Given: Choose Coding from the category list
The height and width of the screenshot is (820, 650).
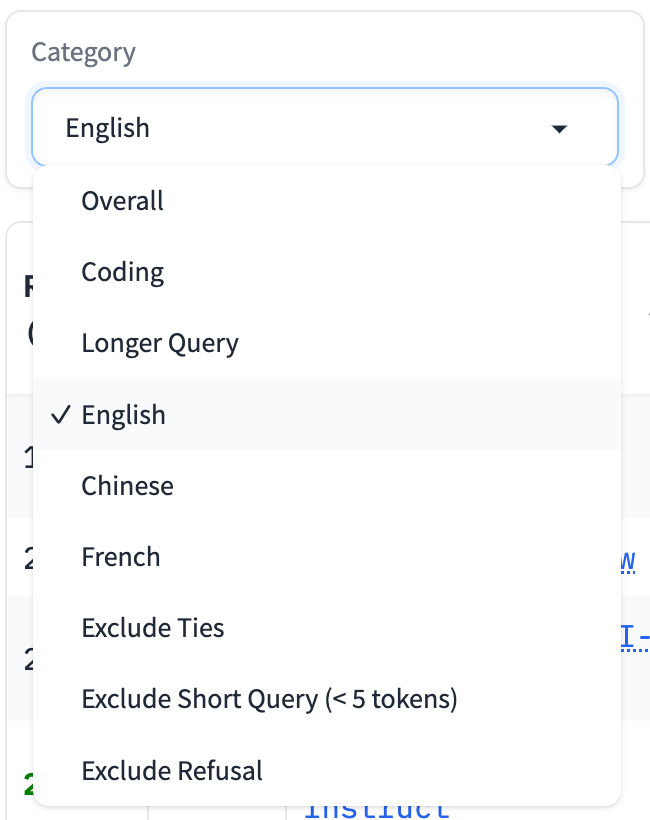Looking at the screenshot, I should pyautogui.click(x=123, y=272).
